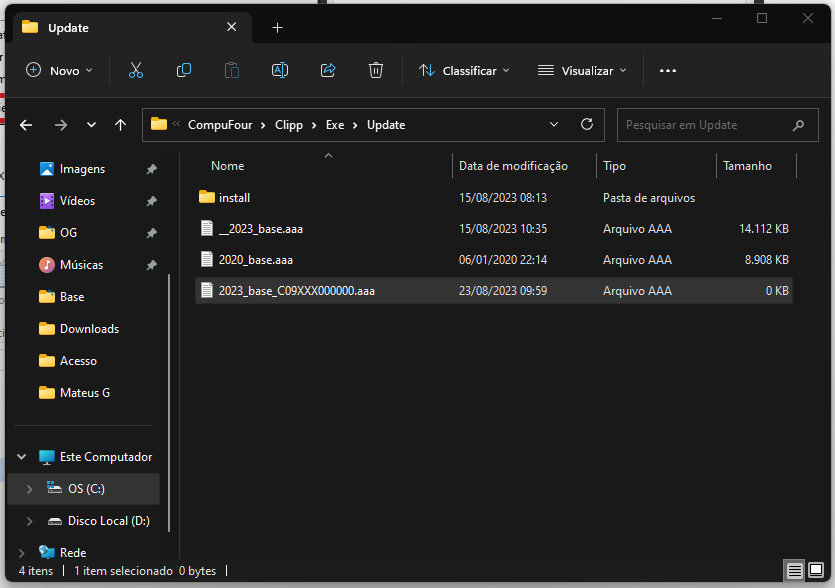Image resolution: width=835 pixels, height=588 pixels.
Task: Sort files by Data de modificação column
Action: (513, 166)
